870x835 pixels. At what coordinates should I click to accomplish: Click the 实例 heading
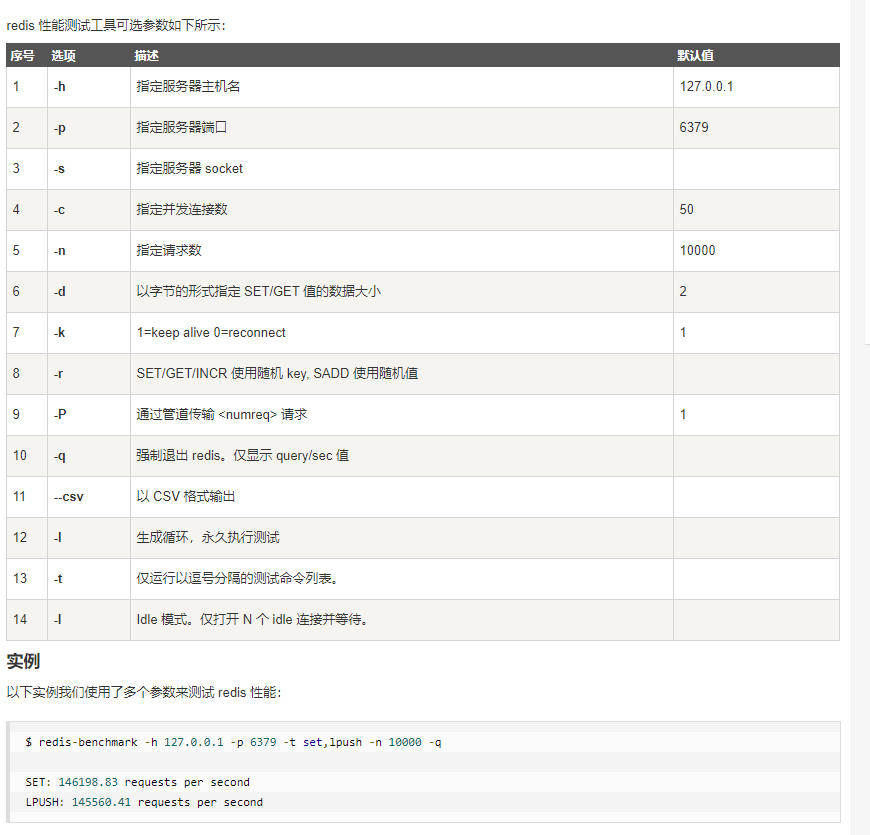click(23, 661)
